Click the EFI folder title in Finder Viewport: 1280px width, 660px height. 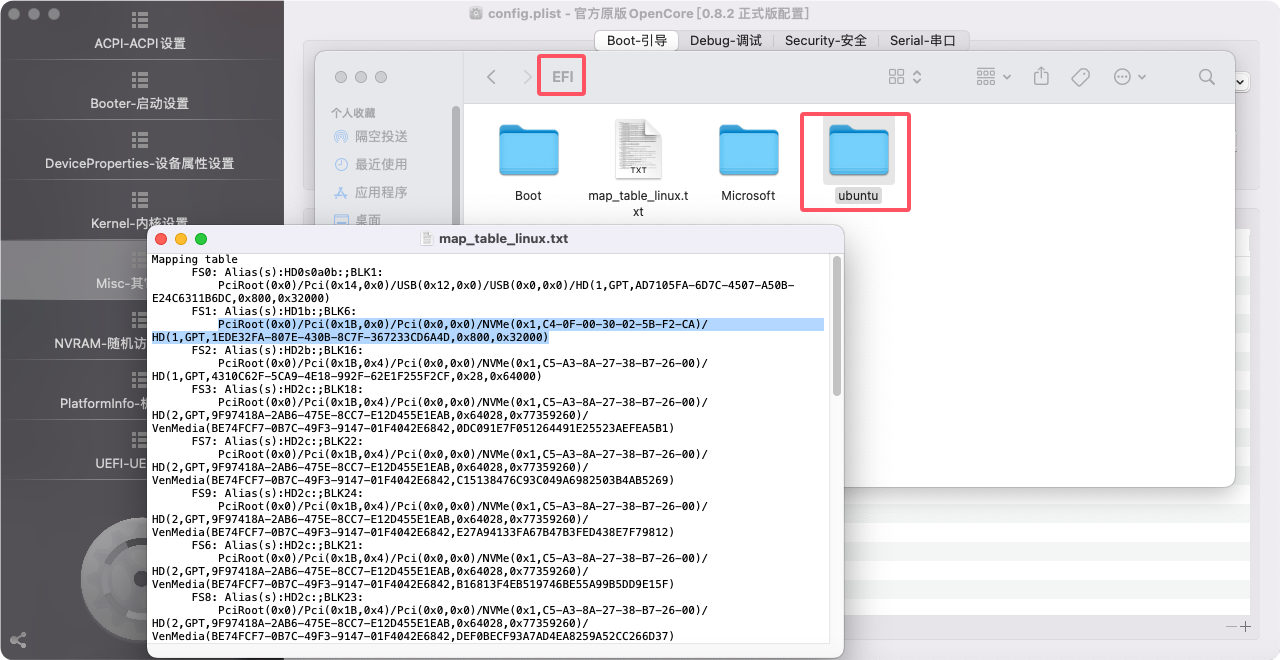tap(562, 77)
